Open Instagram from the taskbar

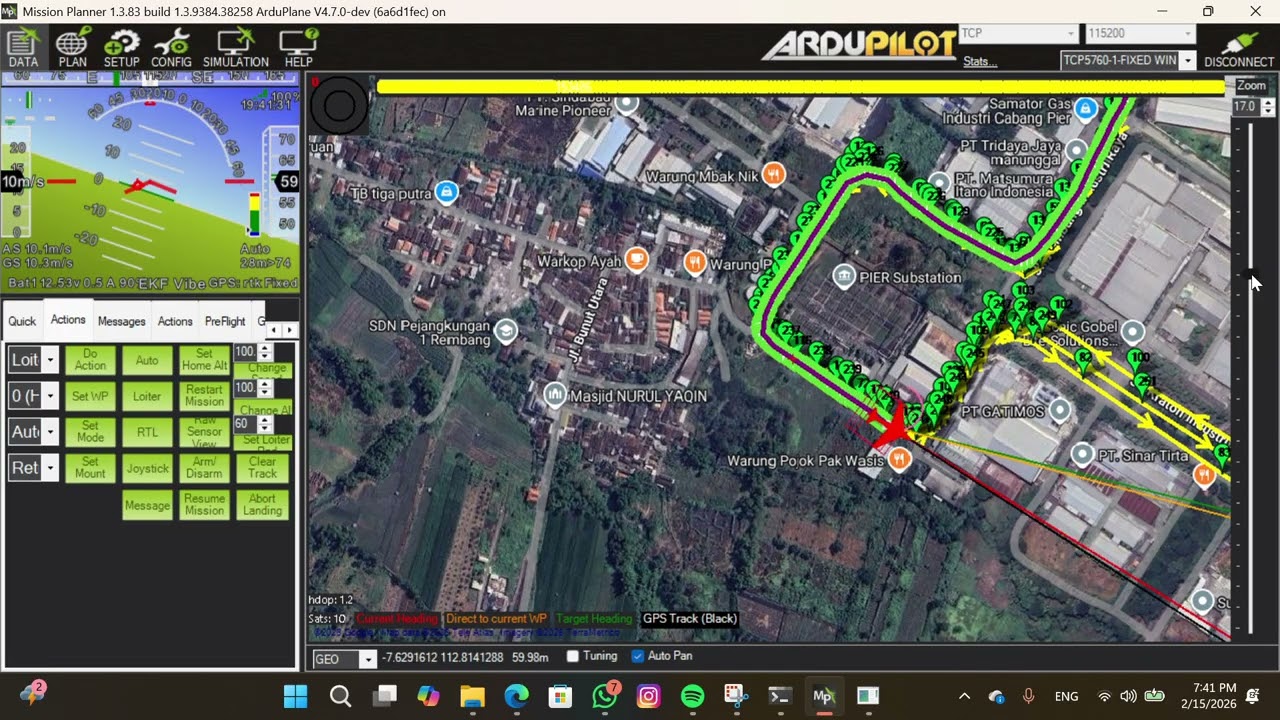648,696
